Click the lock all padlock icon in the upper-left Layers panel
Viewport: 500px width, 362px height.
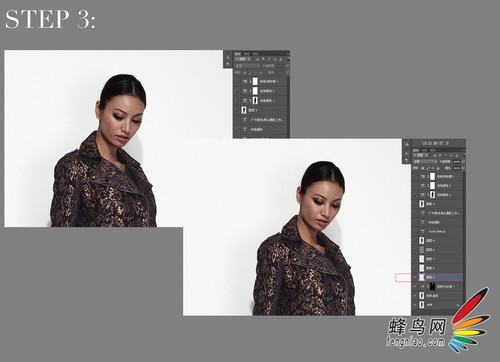261,73
